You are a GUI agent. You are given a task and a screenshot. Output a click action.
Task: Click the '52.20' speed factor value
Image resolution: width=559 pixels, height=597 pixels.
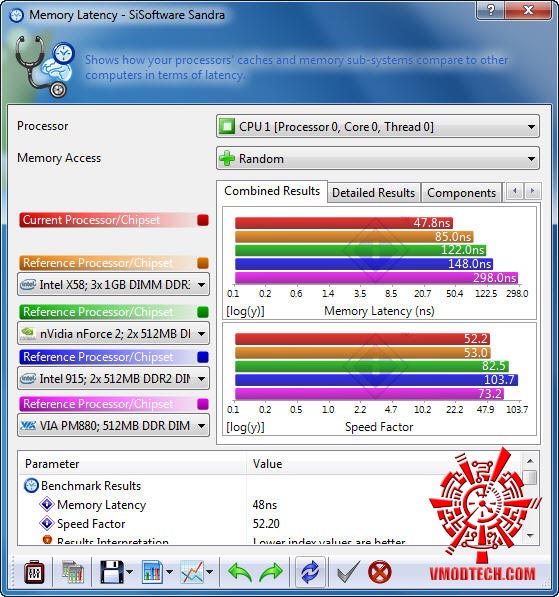coord(266,524)
